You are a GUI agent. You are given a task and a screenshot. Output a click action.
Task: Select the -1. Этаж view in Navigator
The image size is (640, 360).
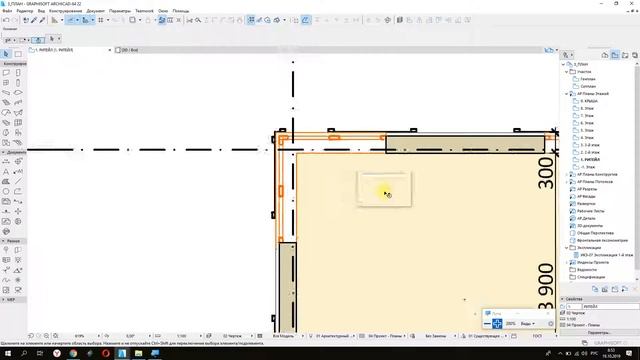click(587, 167)
